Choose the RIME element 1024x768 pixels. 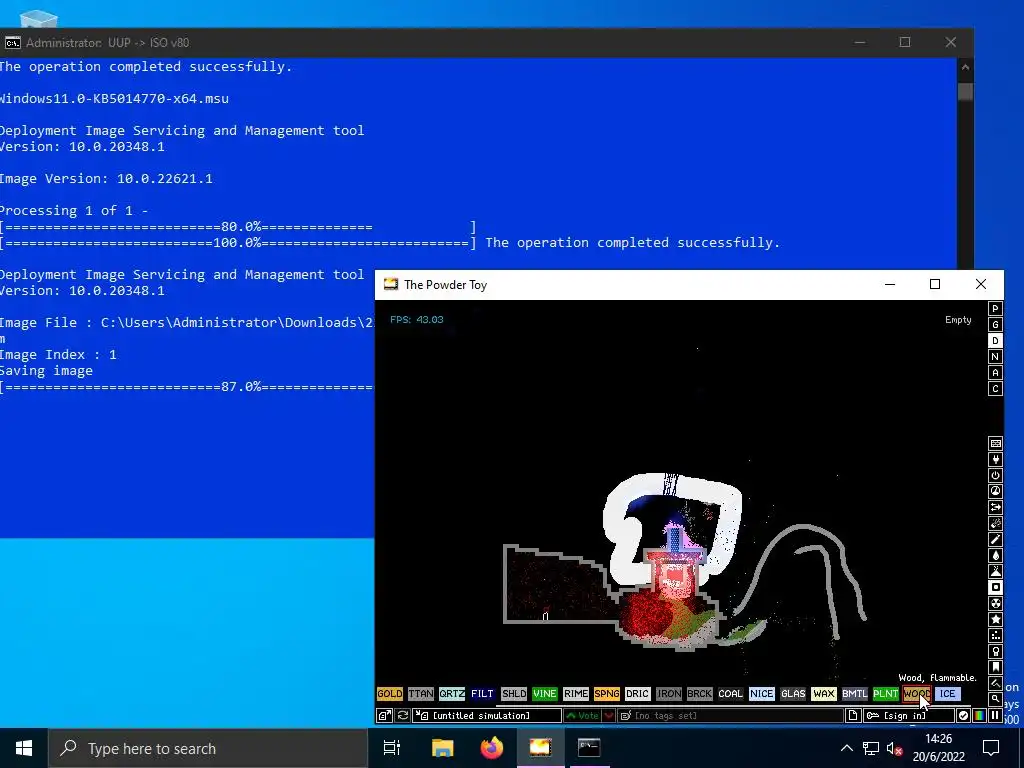(576, 694)
